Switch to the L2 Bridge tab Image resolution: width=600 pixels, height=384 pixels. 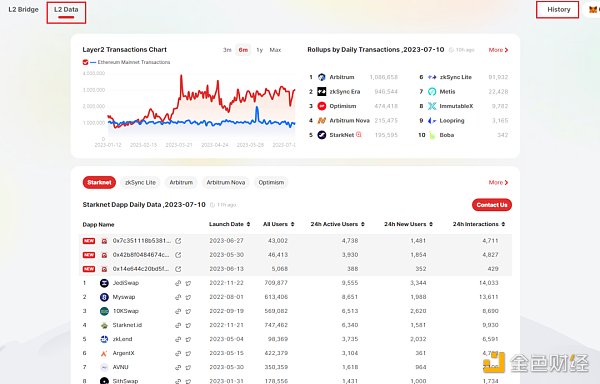(23, 10)
